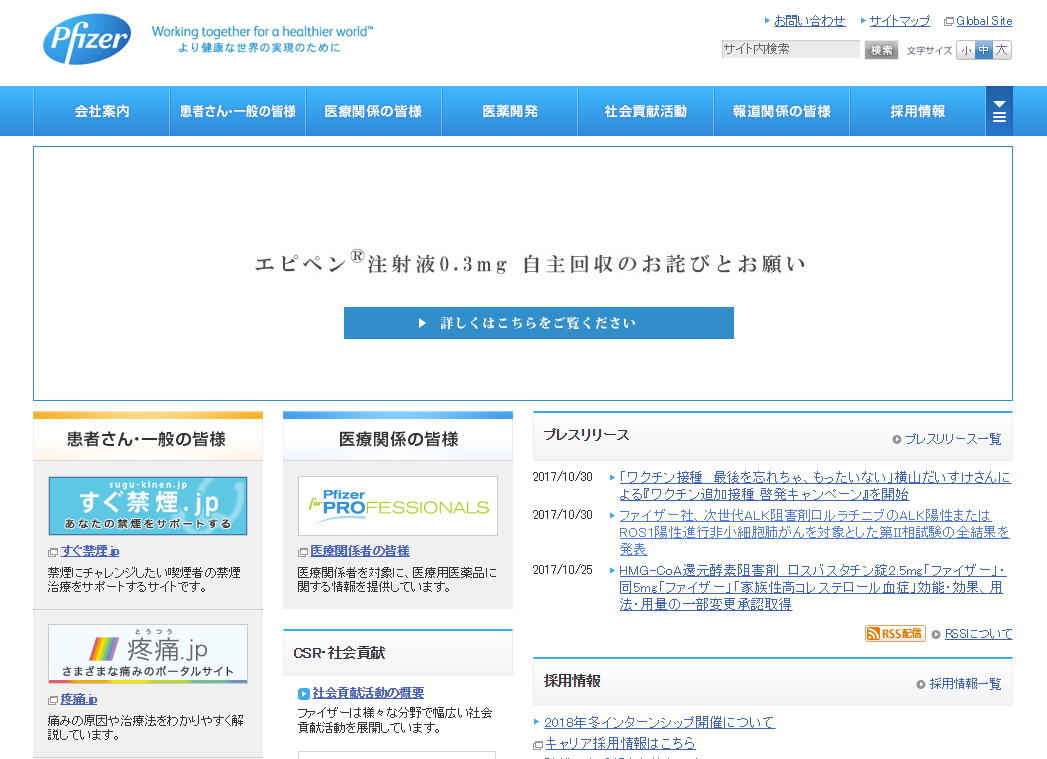Click the new-window icon before 疼痛.jp link

pyautogui.click(x=53, y=700)
